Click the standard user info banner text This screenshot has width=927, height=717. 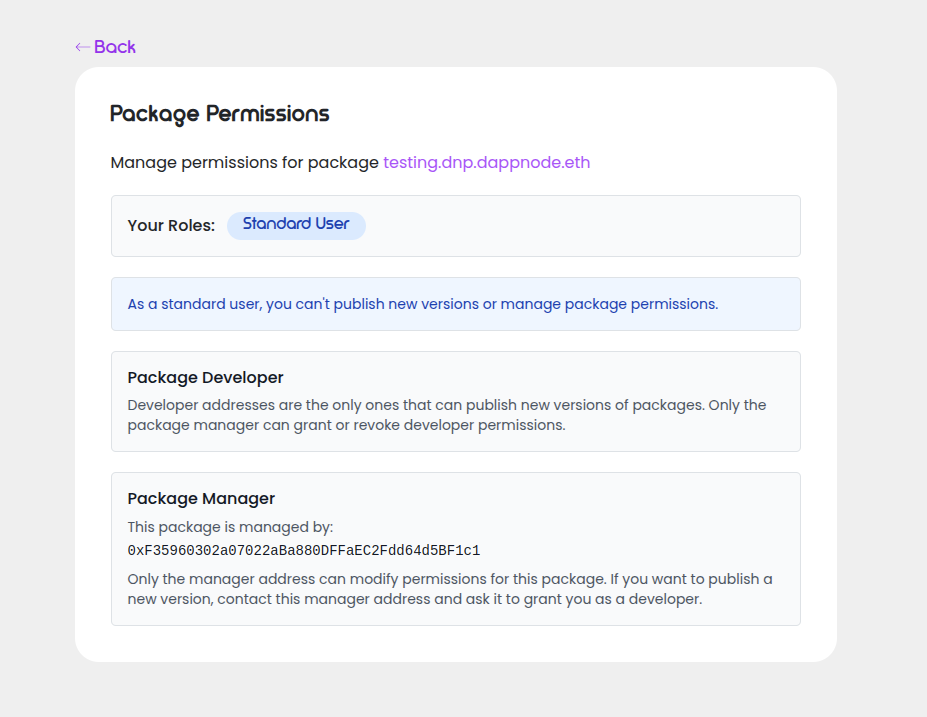click(422, 304)
